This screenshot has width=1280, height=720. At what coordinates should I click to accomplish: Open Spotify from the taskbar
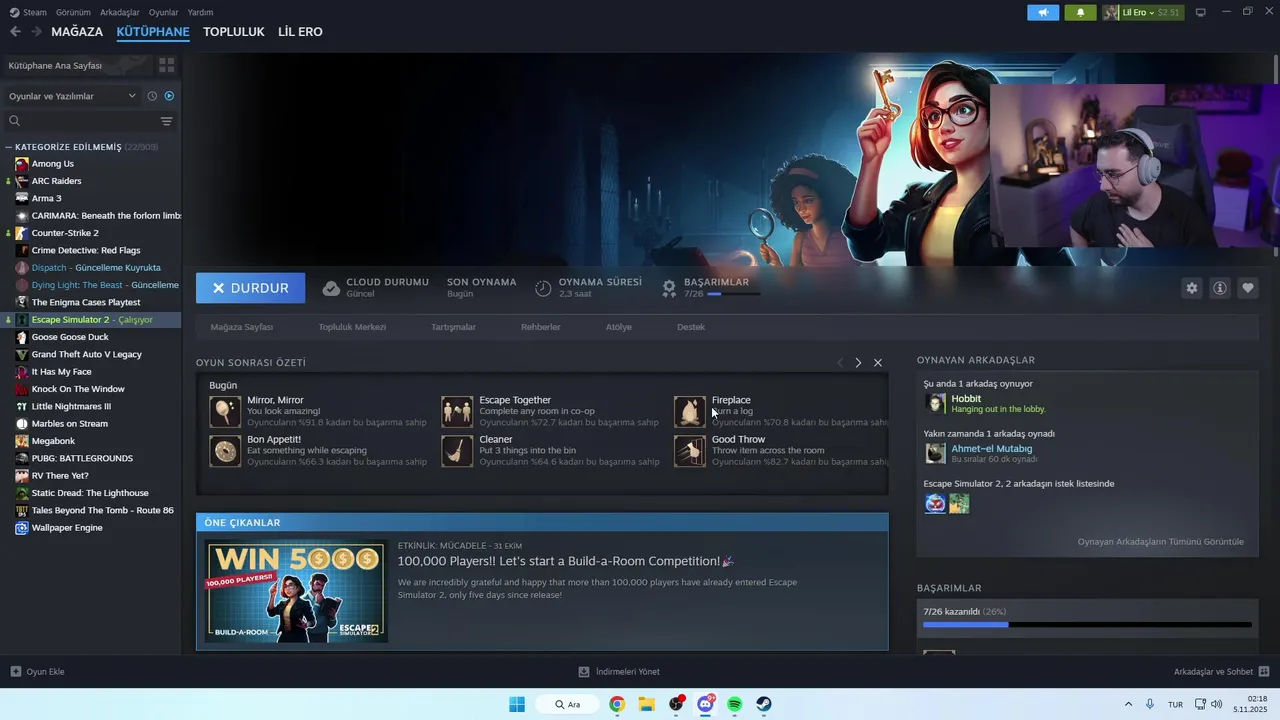(x=735, y=704)
